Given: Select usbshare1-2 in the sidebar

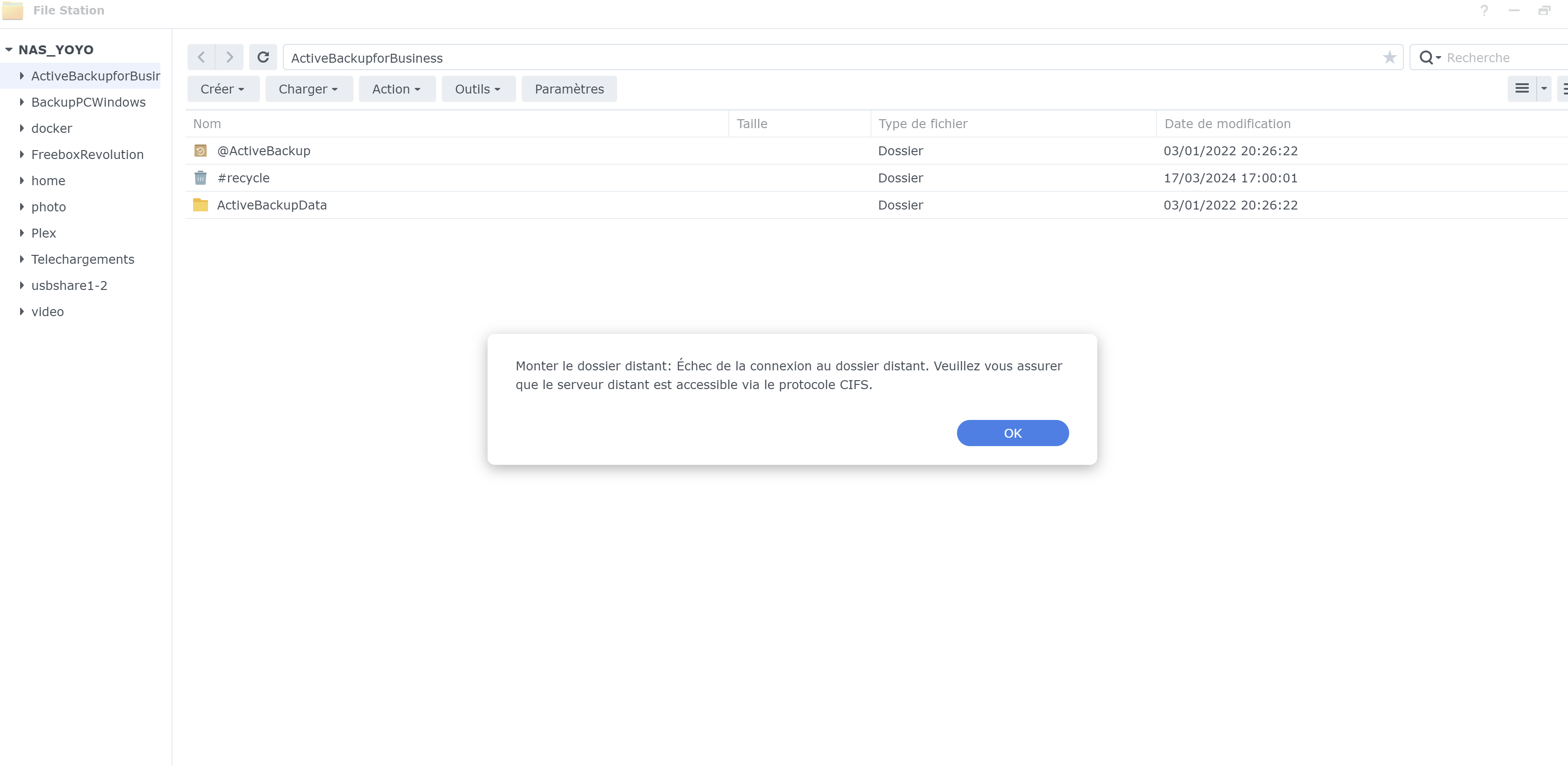Looking at the screenshot, I should (x=69, y=285).
